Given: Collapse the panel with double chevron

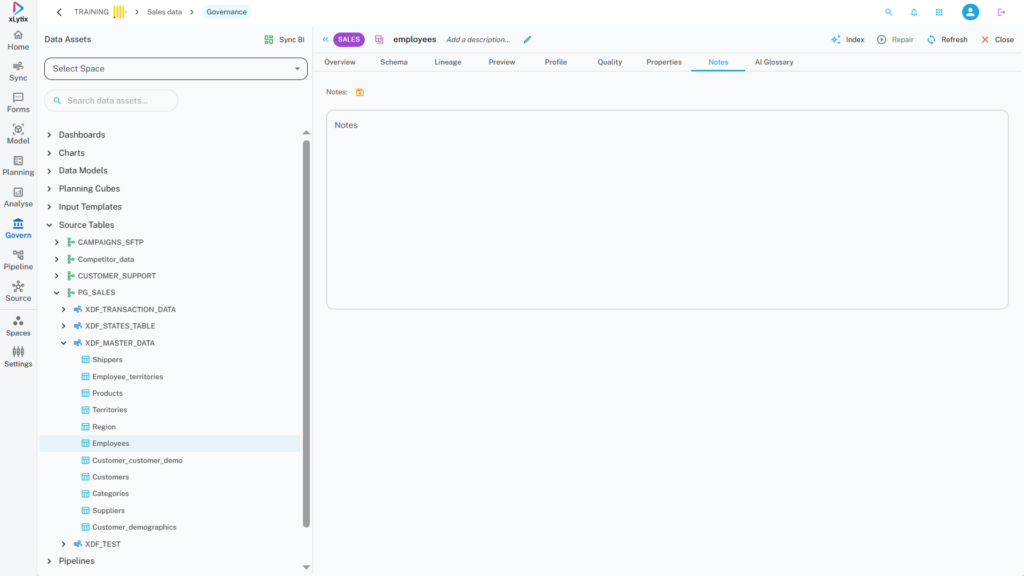Looking at the screenshot, I should pyautogui.click(x=325, y=40).
